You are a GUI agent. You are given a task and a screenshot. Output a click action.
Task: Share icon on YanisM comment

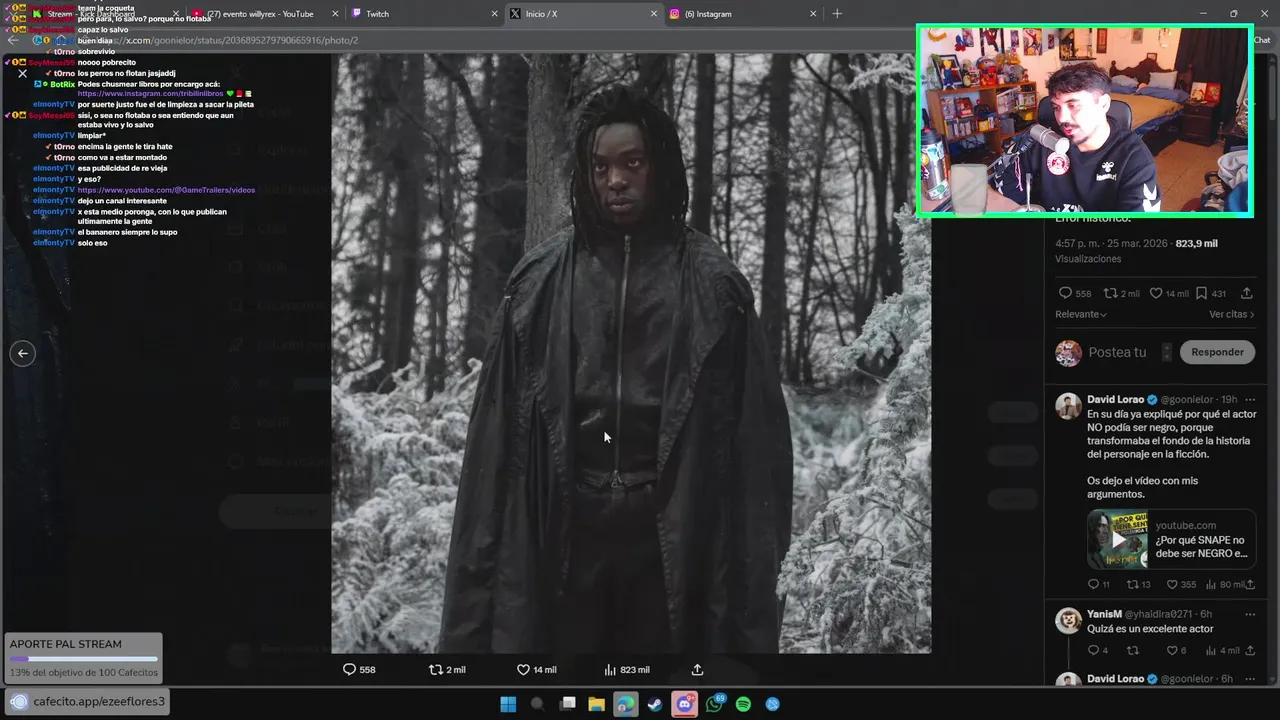[x=1250, y=651]
